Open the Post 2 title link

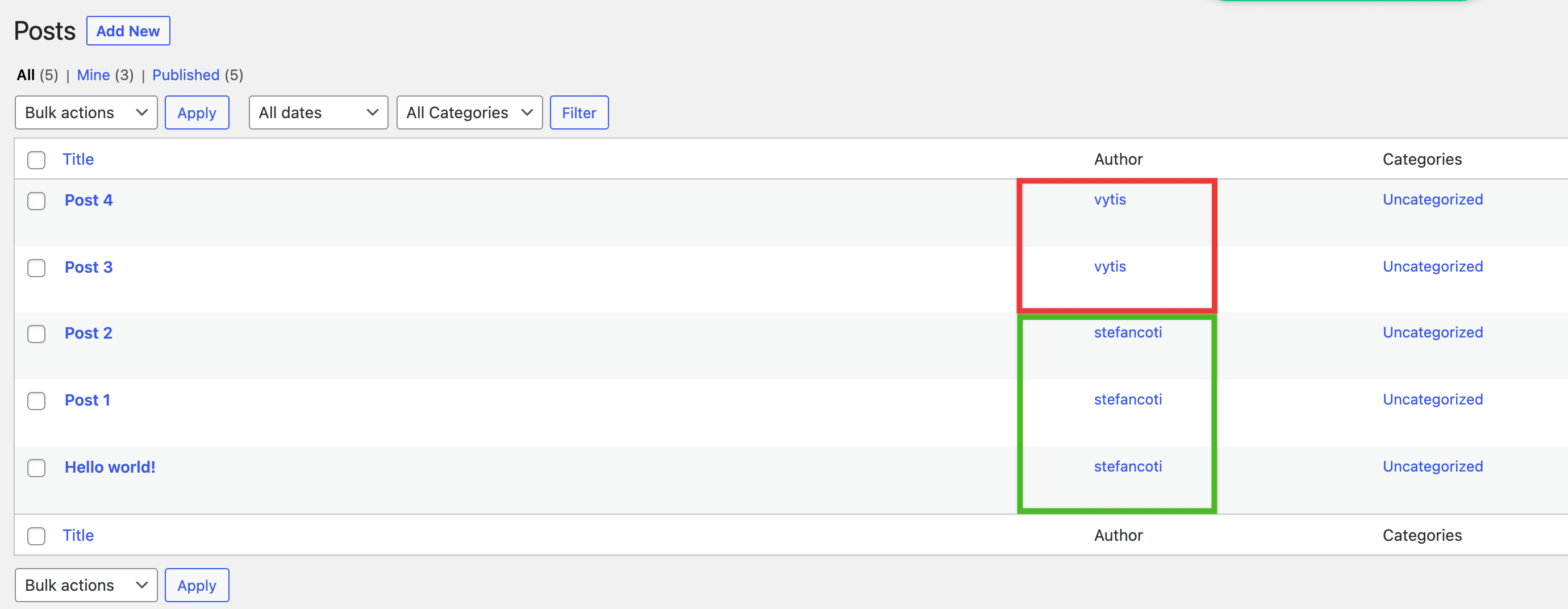pyautogui.click(x=88, y=333)
